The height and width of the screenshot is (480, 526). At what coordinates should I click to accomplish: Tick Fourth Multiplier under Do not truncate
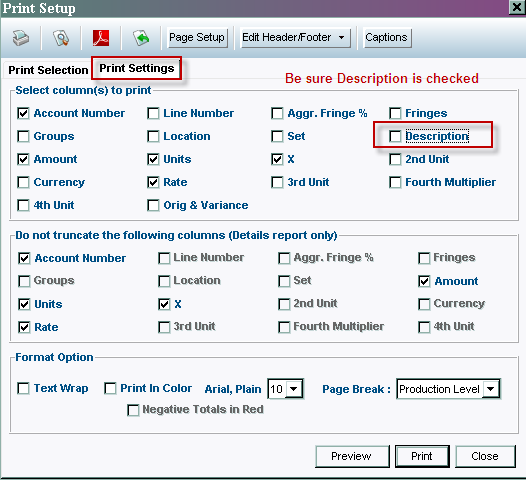coord(284,327)
